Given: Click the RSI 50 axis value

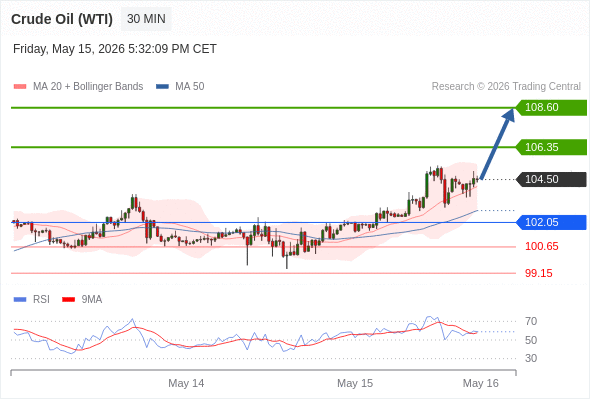Looking at the screenshot, I should pyautogui.click(x=531, y=340).
